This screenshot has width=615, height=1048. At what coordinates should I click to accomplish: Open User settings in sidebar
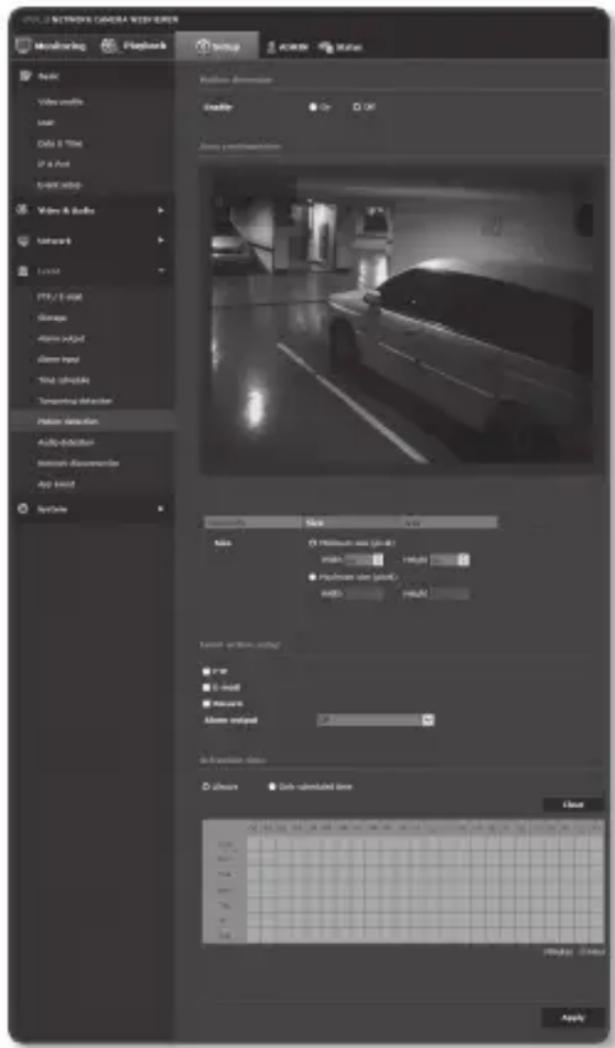tap(46, 123)
